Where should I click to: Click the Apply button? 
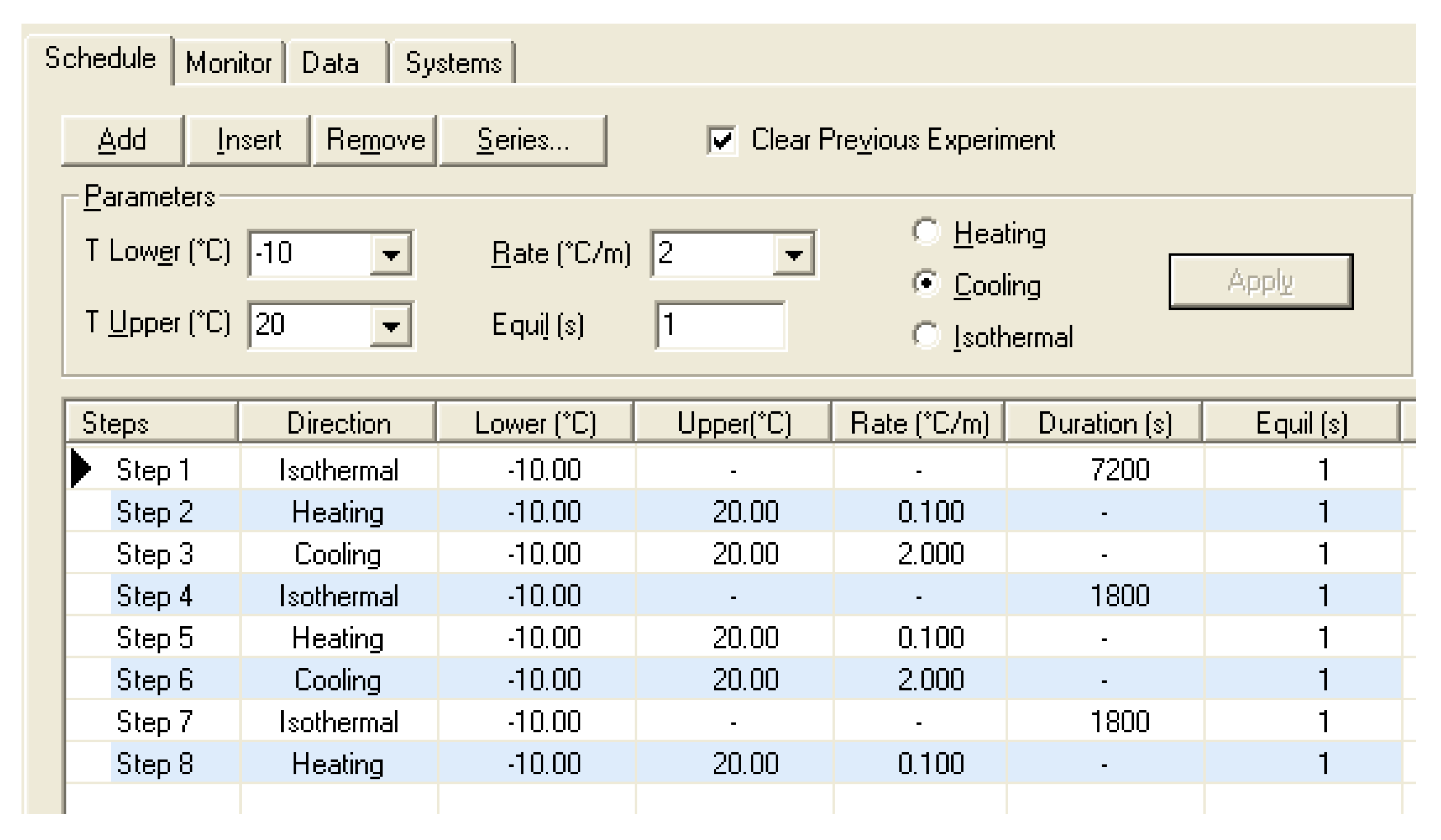coord(1260,282)
